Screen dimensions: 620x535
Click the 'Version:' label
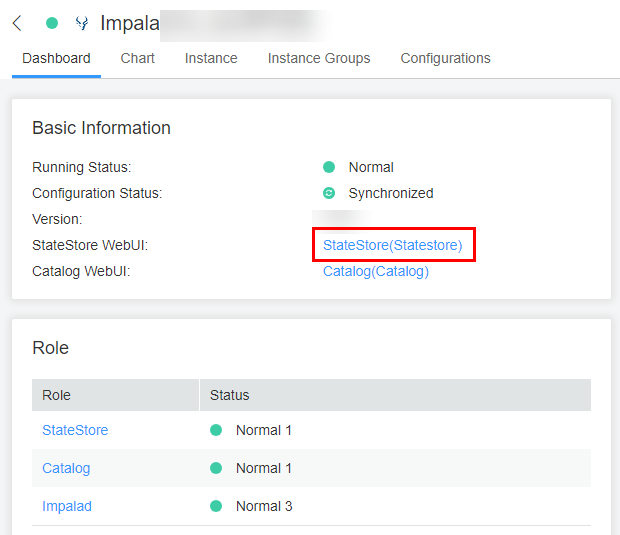click(57, 219)
